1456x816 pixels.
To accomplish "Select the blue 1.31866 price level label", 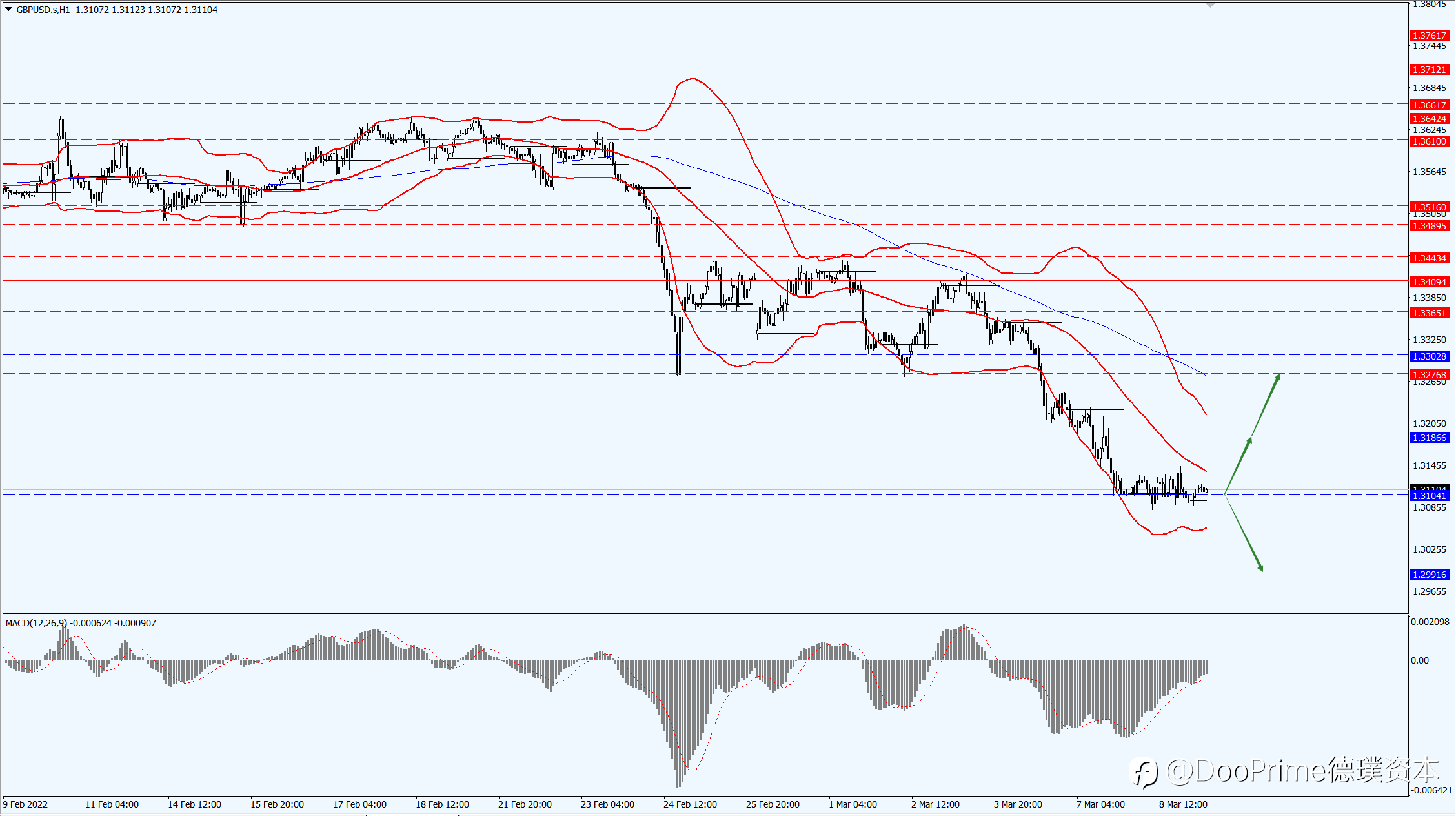I will coord(1429,438).
